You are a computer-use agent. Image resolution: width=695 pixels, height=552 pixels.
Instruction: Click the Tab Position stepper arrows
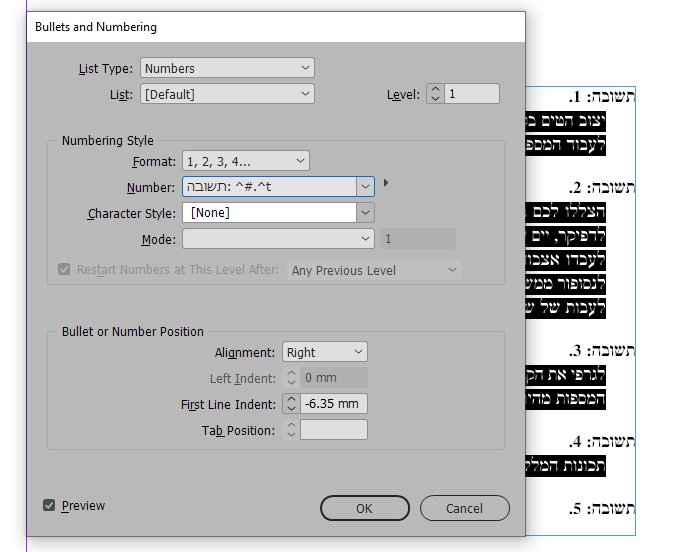291,430
